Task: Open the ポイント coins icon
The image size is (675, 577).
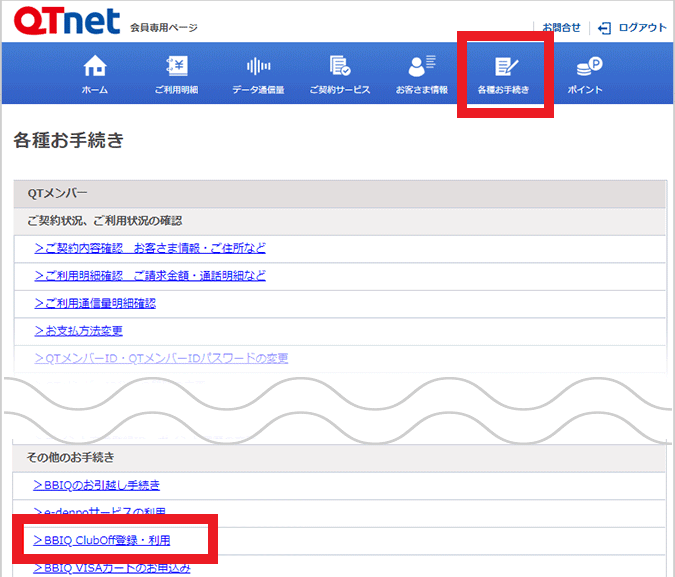Action: coord(589,66)
